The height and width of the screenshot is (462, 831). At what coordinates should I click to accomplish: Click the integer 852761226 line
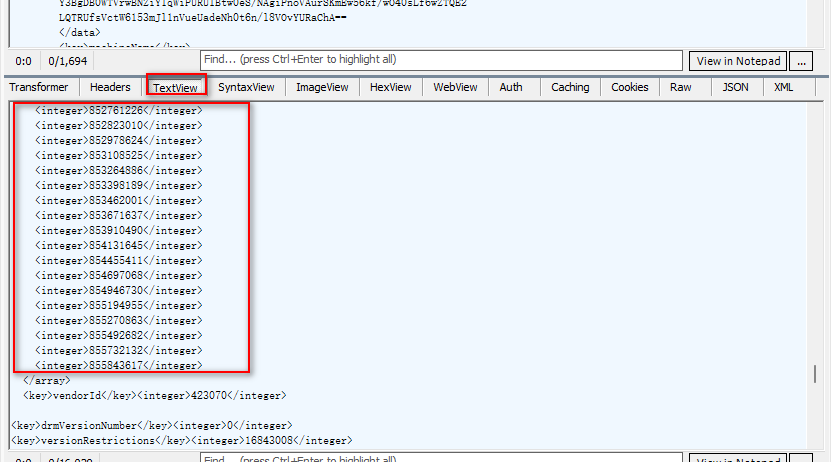click(x=119, y=111)
